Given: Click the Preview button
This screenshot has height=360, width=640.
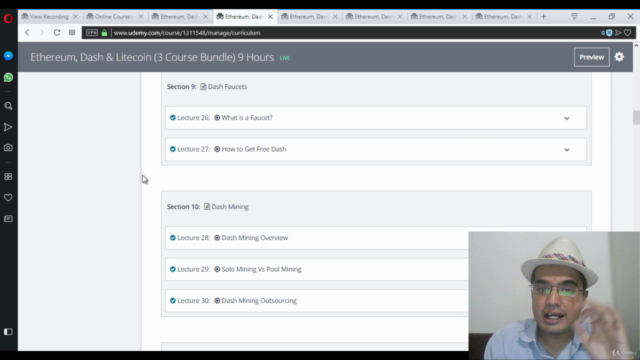Looking at the screenshot, I should point(591,57).
